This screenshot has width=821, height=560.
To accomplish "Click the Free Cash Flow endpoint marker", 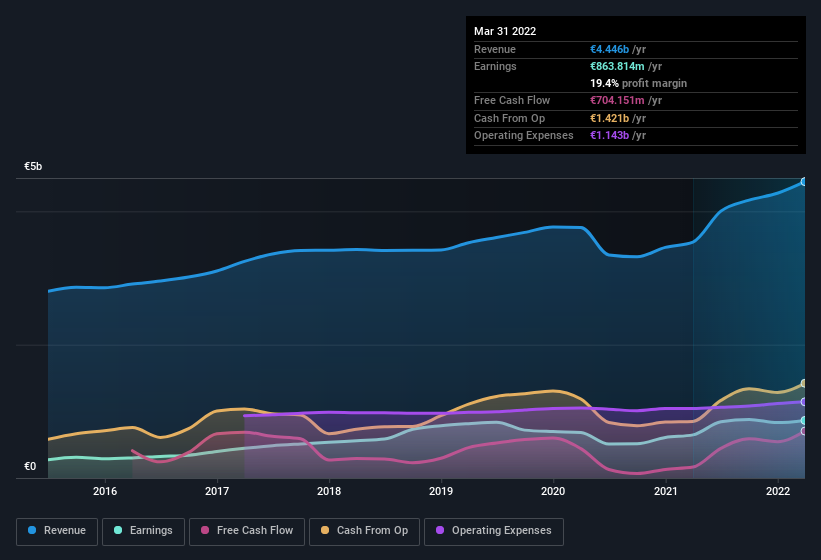I will click(803, 431).
